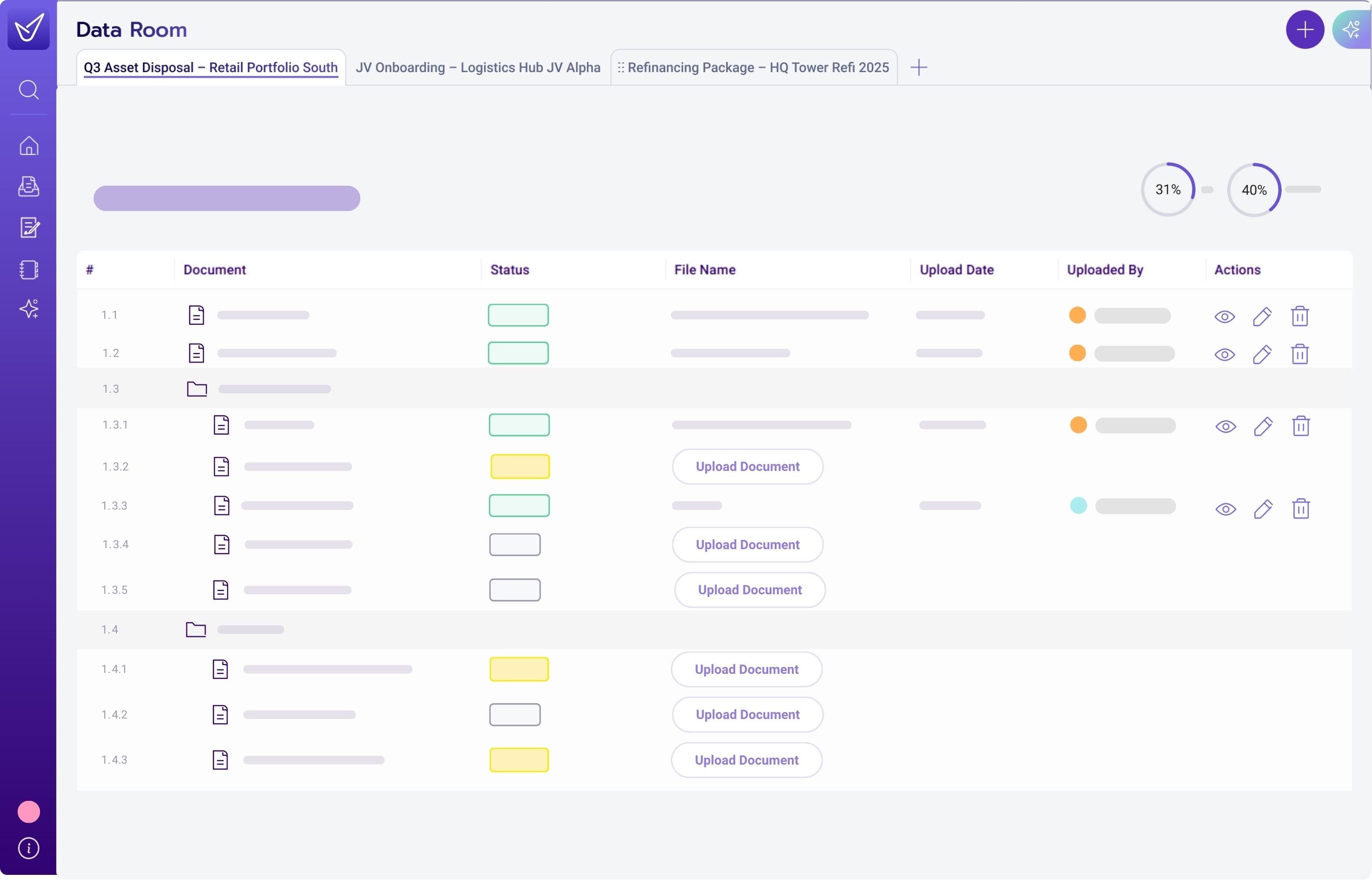This screenshot has height=880, width=1372.
Task: Click the File Name column header
Action: click(705, 270)
